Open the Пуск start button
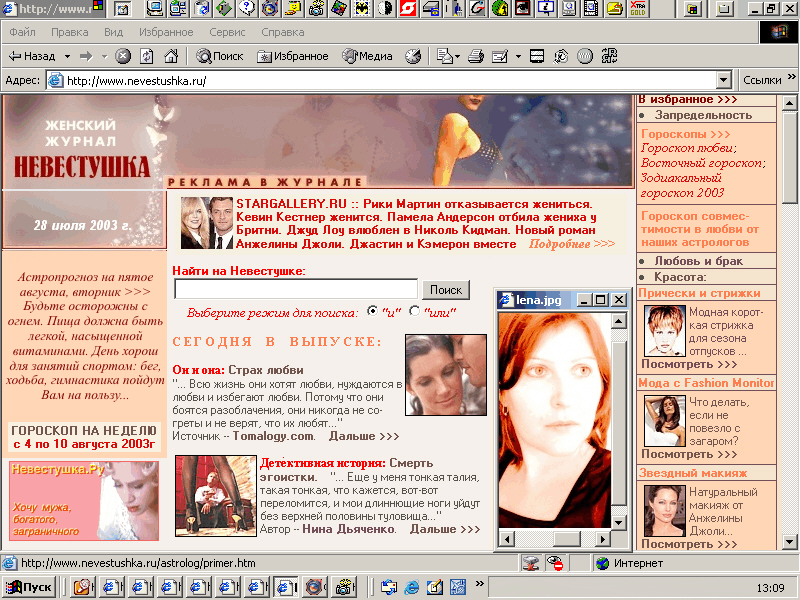Viewport: 800px width, 600px height. click(x=29, y=587)
